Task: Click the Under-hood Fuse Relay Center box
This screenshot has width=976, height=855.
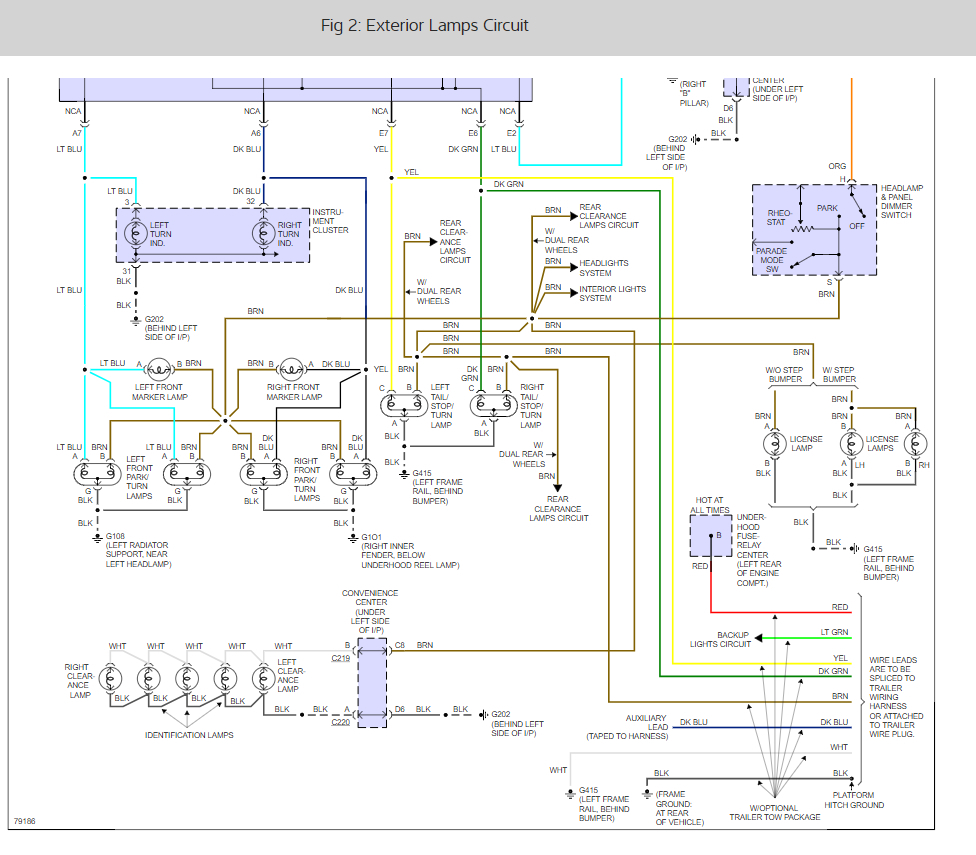Action: (x=710, y=535)
